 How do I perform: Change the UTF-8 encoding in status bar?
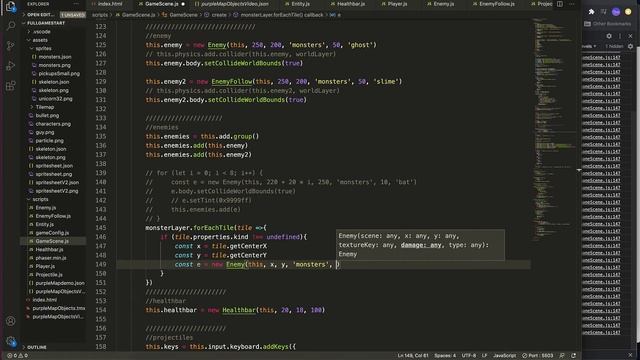pos(469,356)
